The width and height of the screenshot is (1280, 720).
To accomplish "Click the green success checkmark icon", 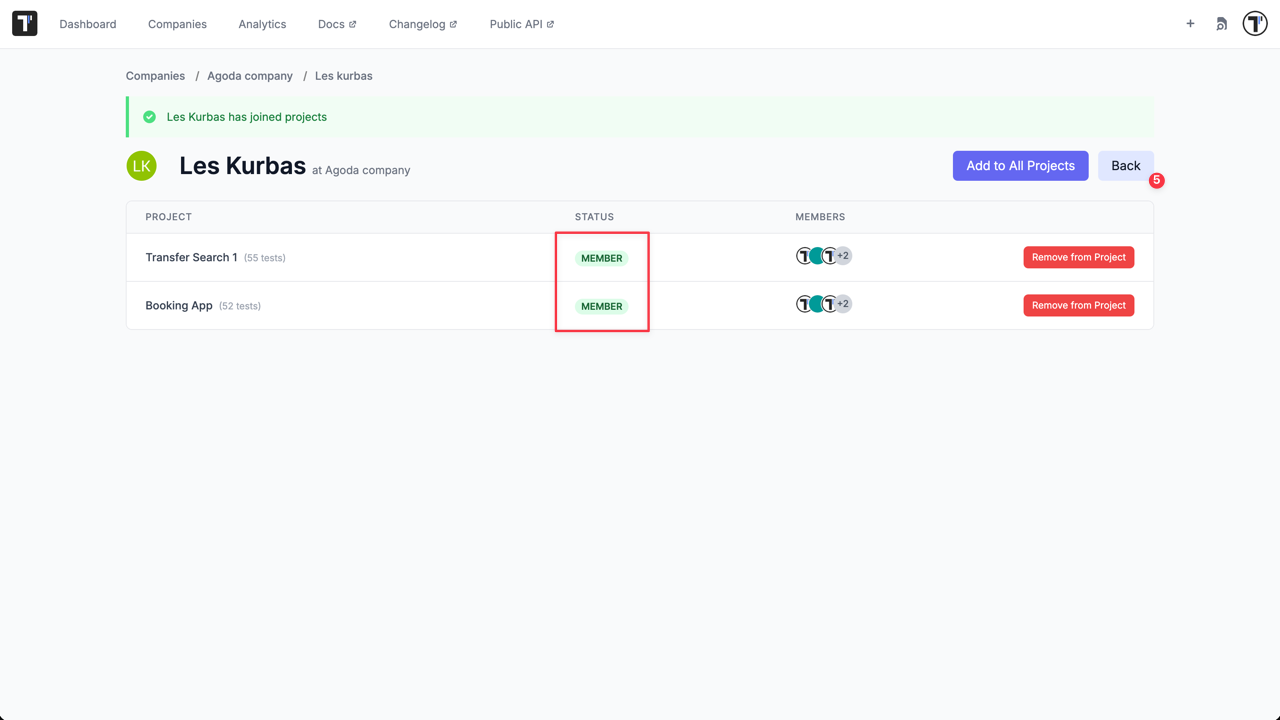I will coord(148,116).
